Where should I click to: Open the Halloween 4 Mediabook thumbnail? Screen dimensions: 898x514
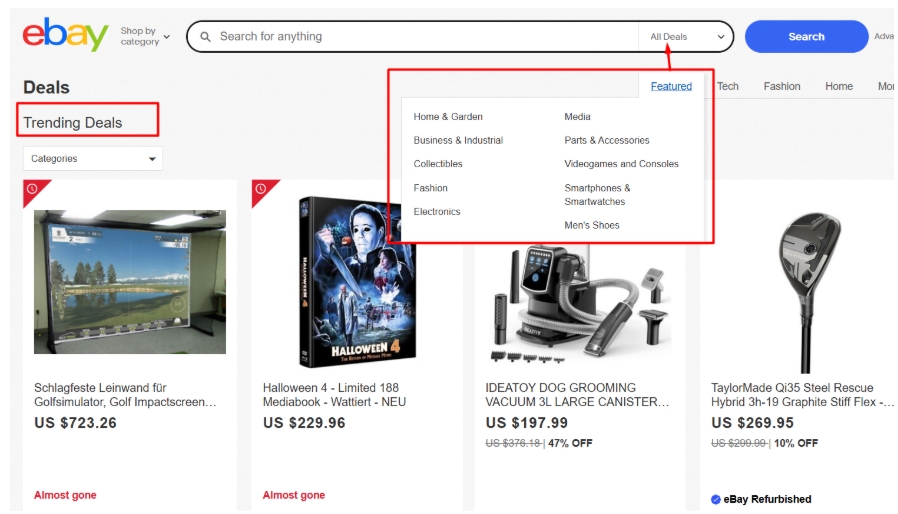tap(358, 282)
